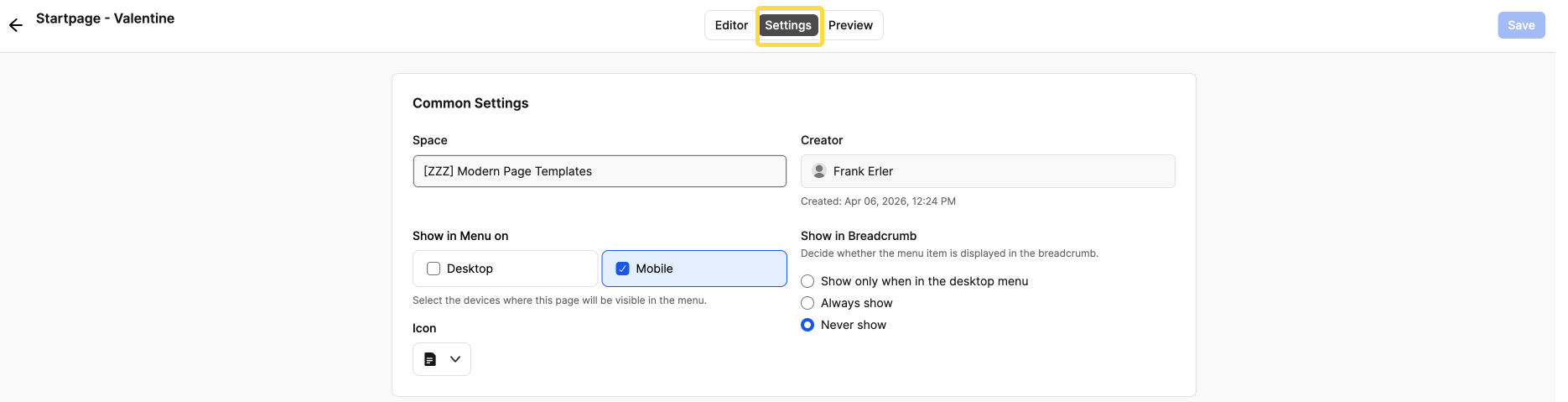Open the Preview tab
This screenshot has height=402, width=1568.
coord(850,25)
